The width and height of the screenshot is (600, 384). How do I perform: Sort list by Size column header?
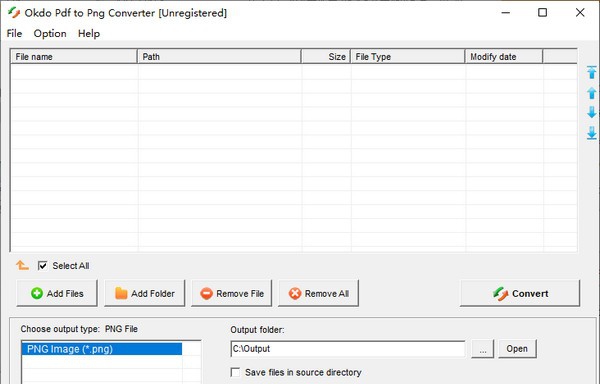click(326, 57)
